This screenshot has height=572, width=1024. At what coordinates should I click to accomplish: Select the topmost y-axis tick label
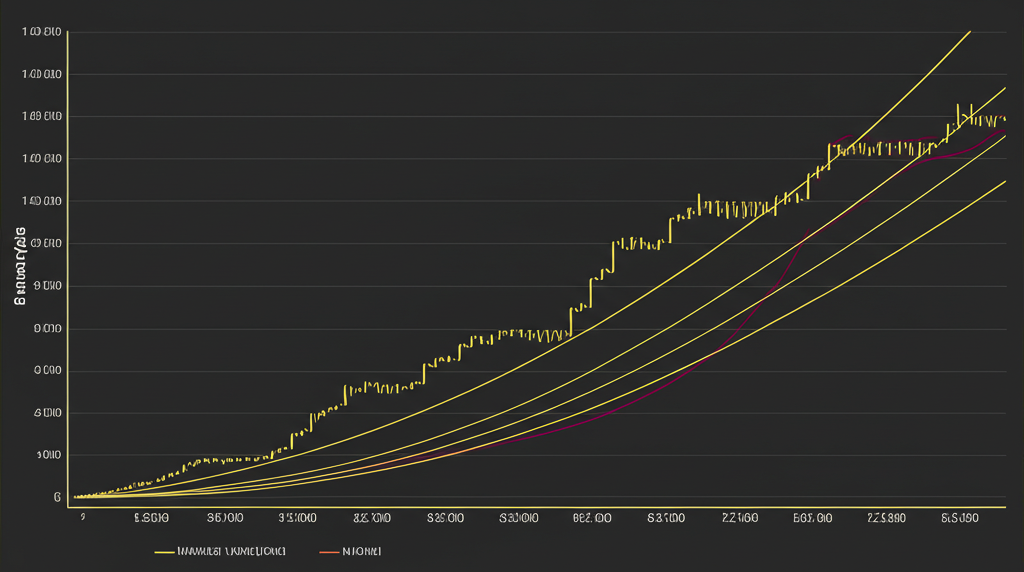pos(42,33)
